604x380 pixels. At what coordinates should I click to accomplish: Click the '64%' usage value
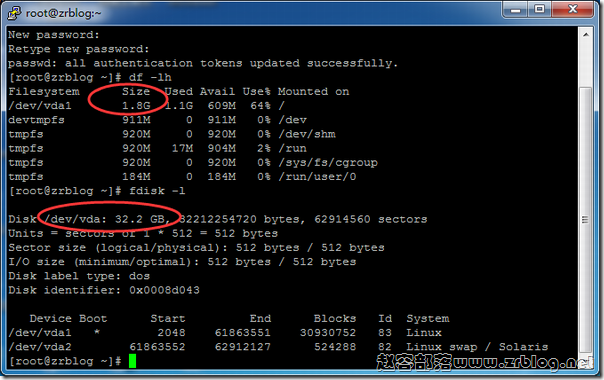click(260, 106)
